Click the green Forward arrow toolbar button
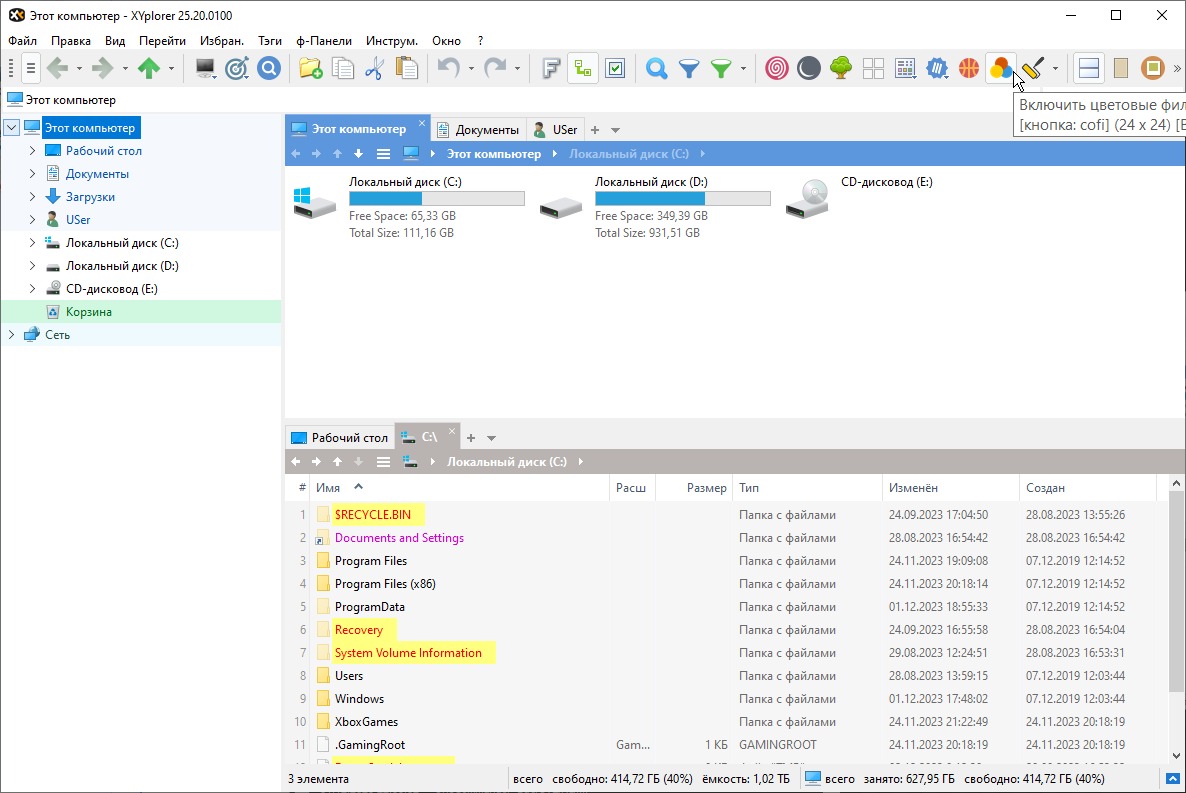This screenshot has width=1186, height=793. click(x=103, y=68)
